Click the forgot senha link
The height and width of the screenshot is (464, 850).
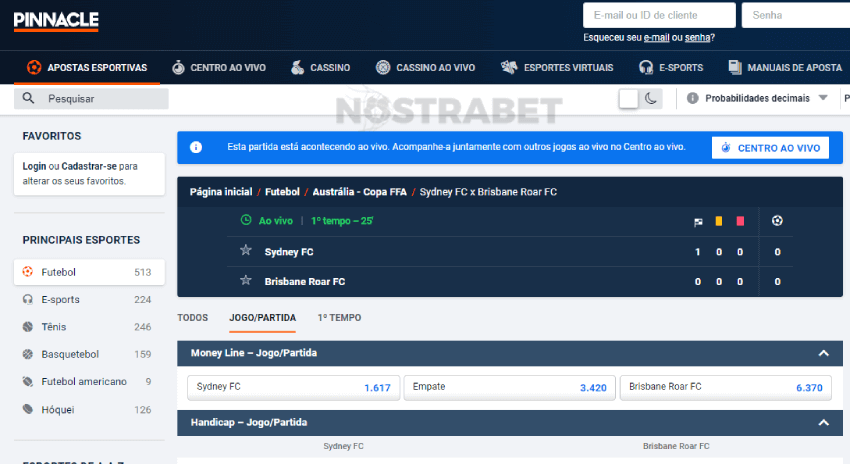(x=698, y=37)
